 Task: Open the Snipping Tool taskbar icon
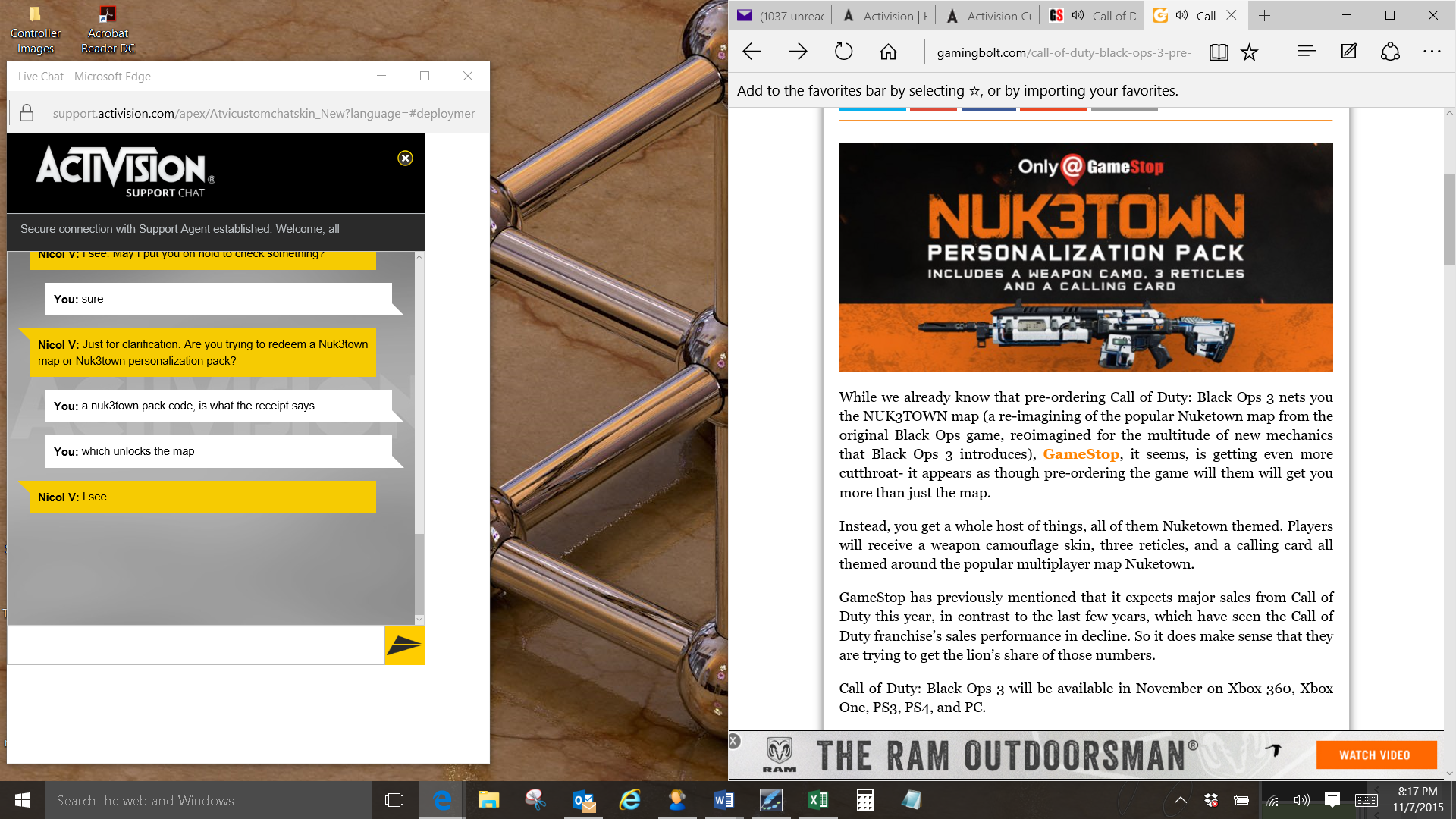(535, 800)
